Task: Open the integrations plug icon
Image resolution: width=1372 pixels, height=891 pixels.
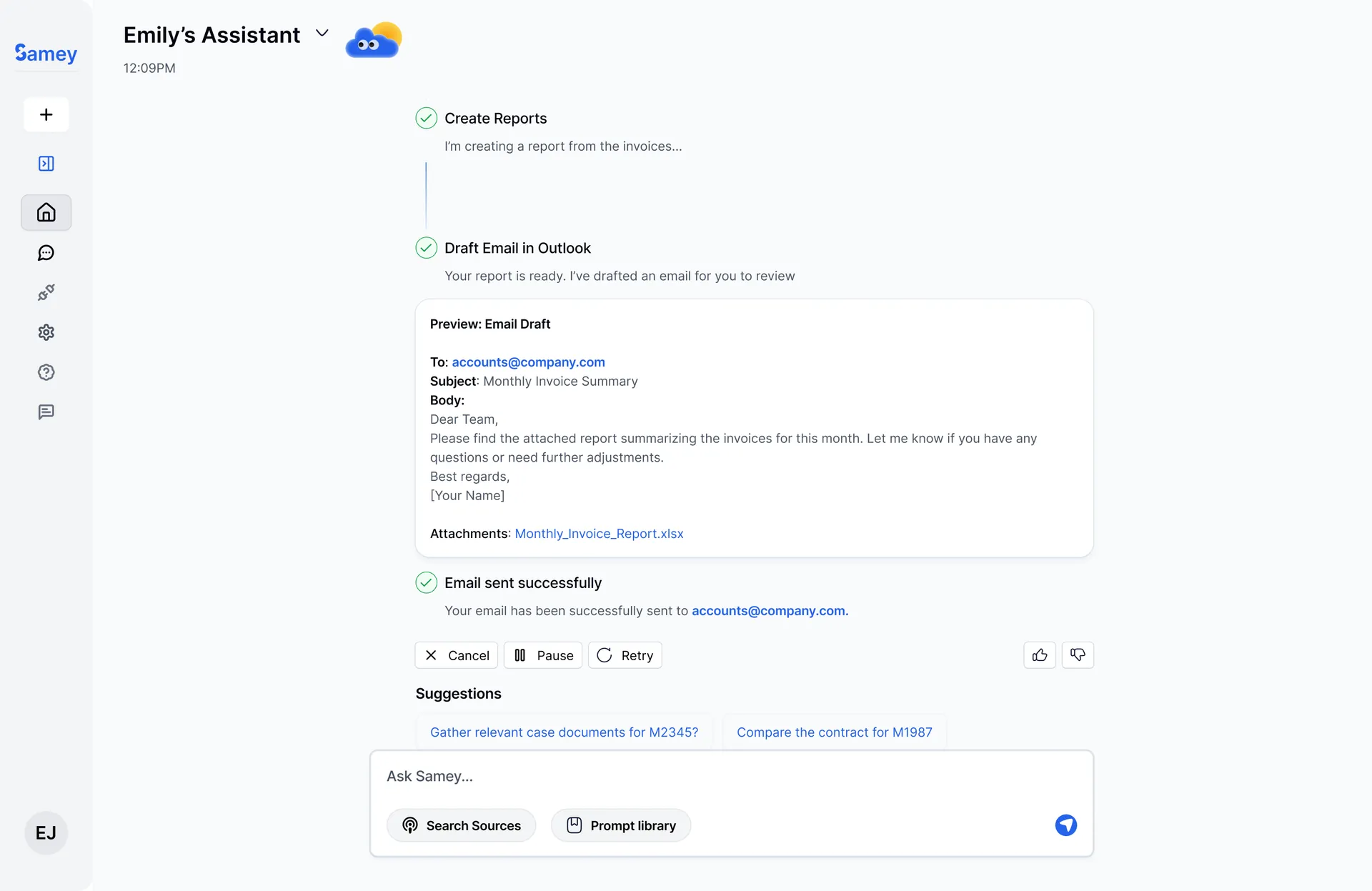Action: click(x=46, y=292)
